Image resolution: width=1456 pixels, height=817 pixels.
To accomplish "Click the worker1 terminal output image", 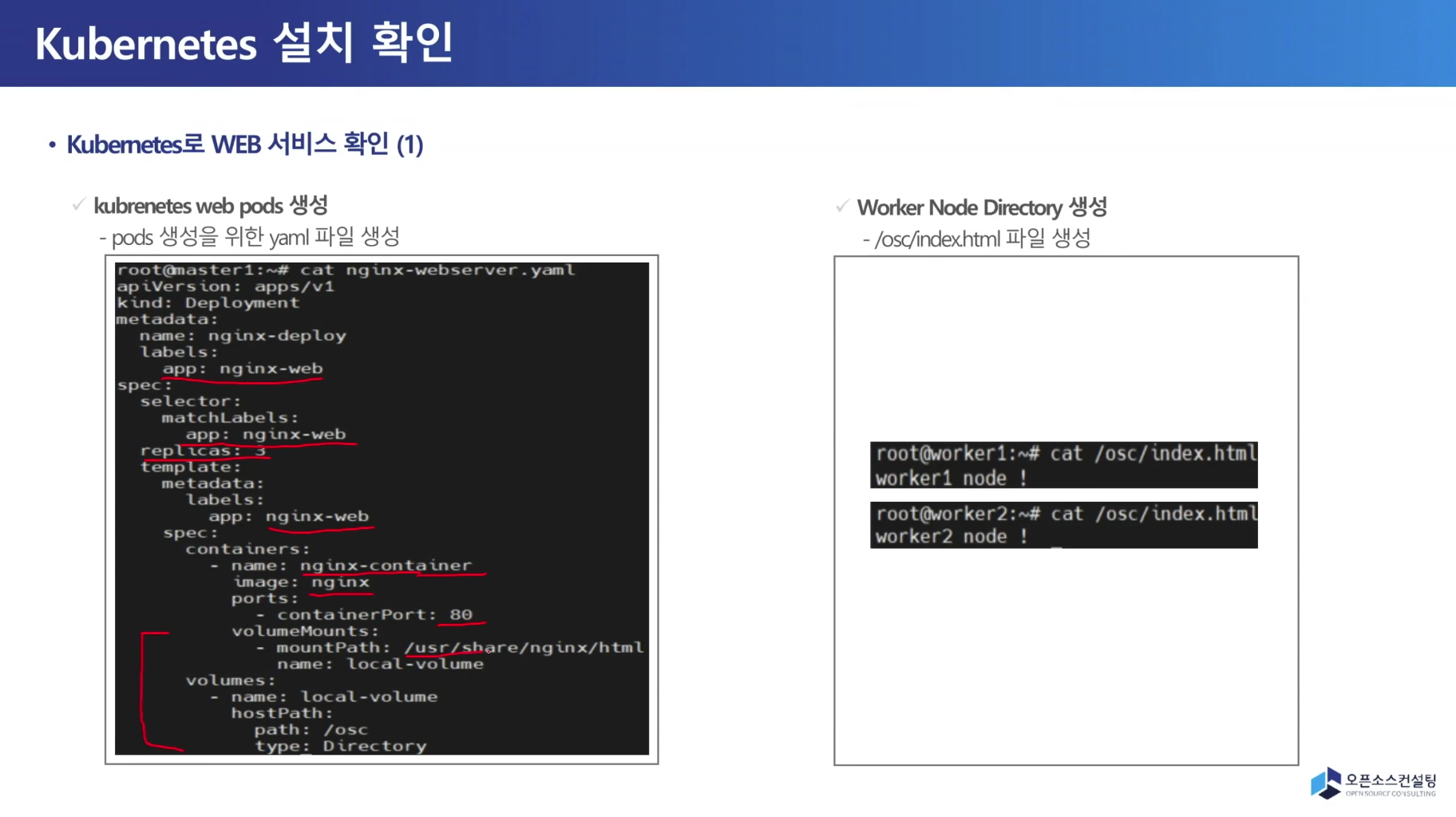I will point(1063,465).
